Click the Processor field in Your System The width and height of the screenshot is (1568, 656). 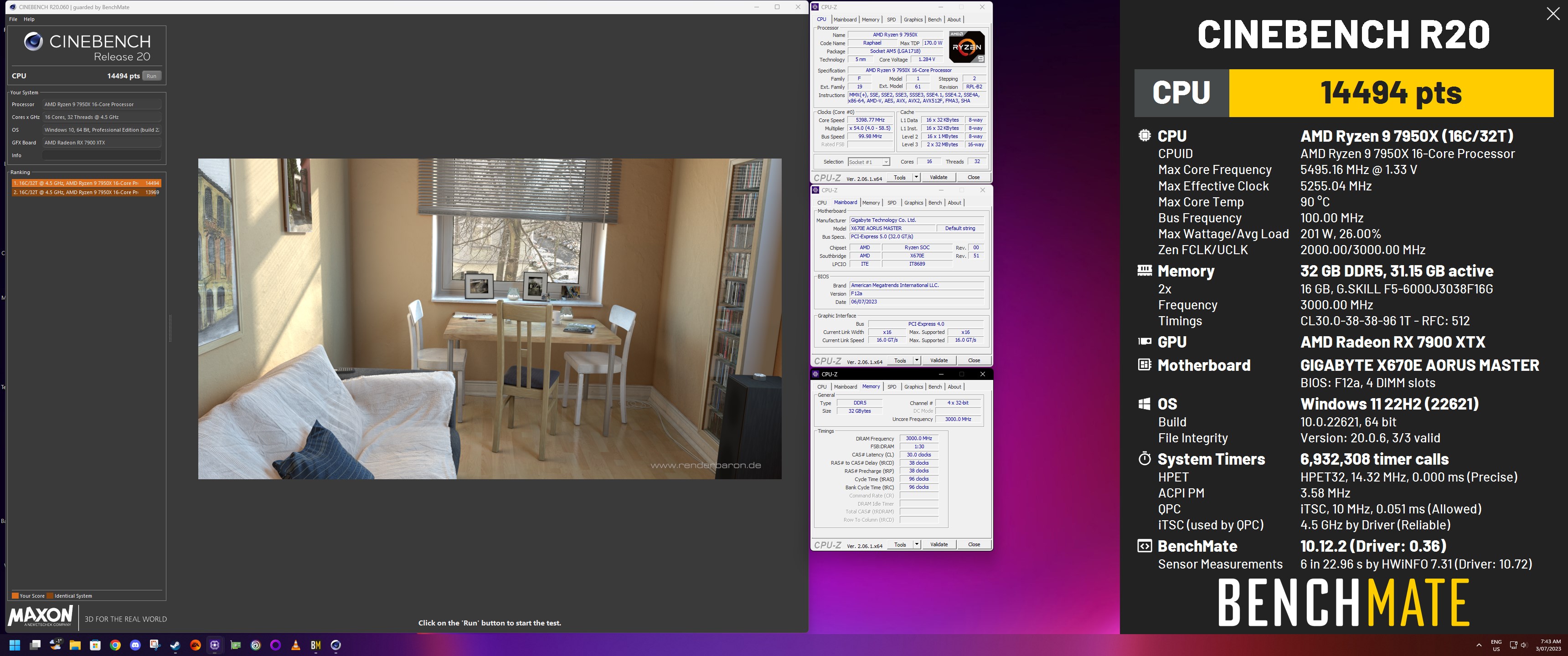102,104
